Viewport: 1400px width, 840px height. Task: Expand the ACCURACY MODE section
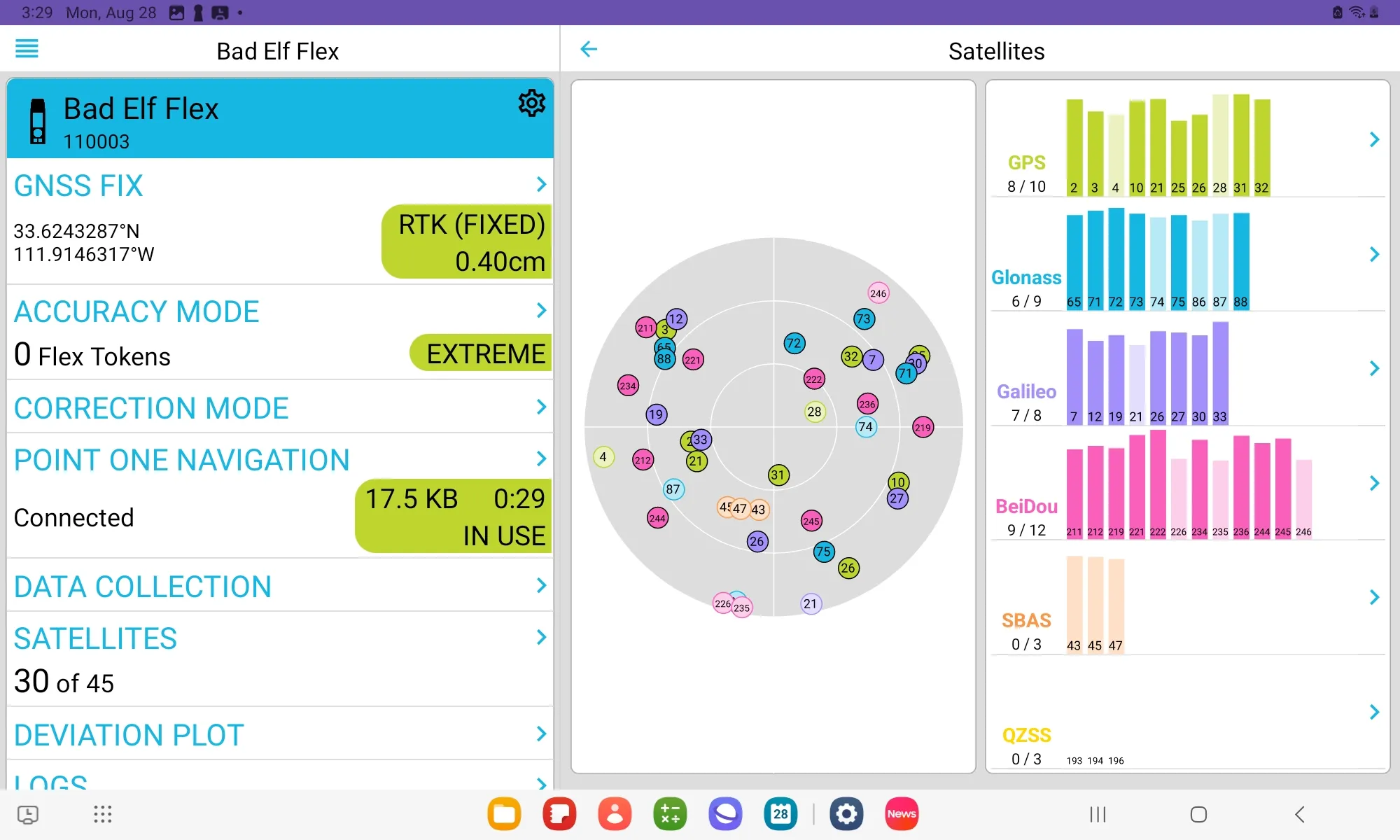pyautogui.click(x=541, y=311)
